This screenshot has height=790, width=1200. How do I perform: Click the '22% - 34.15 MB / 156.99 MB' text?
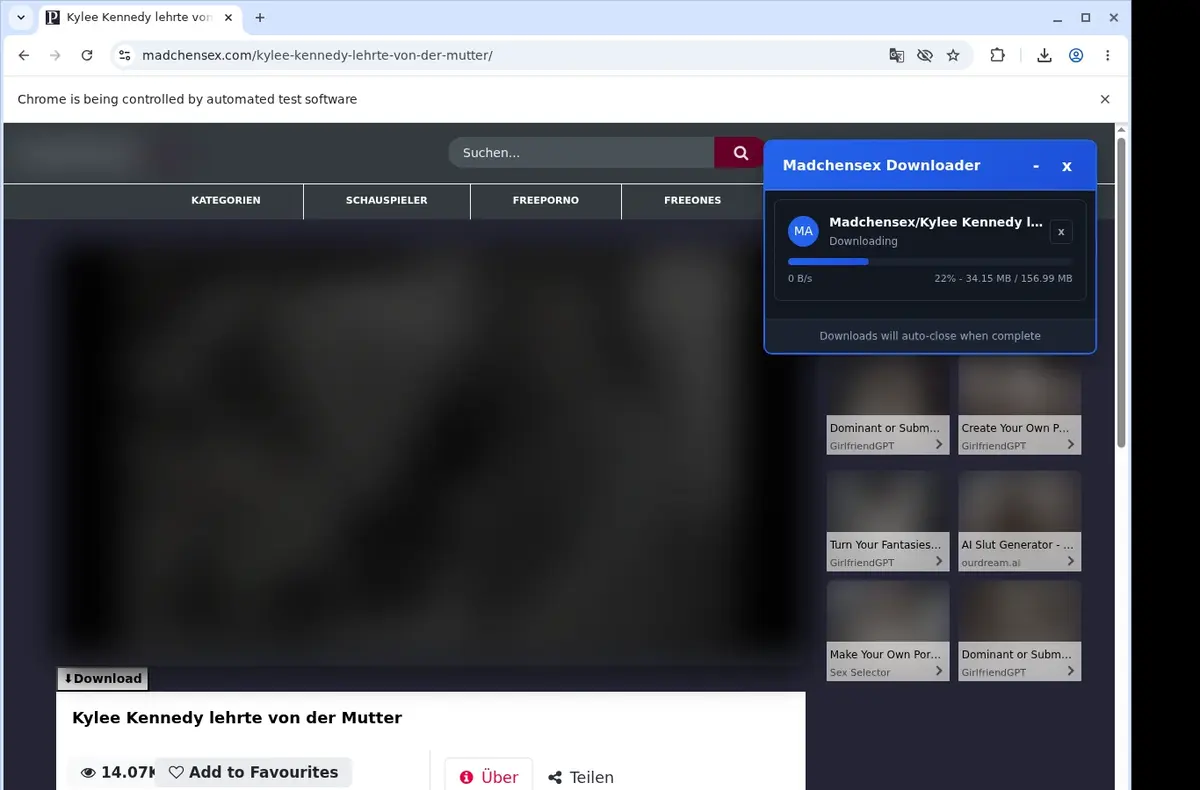click(1003, 279)
